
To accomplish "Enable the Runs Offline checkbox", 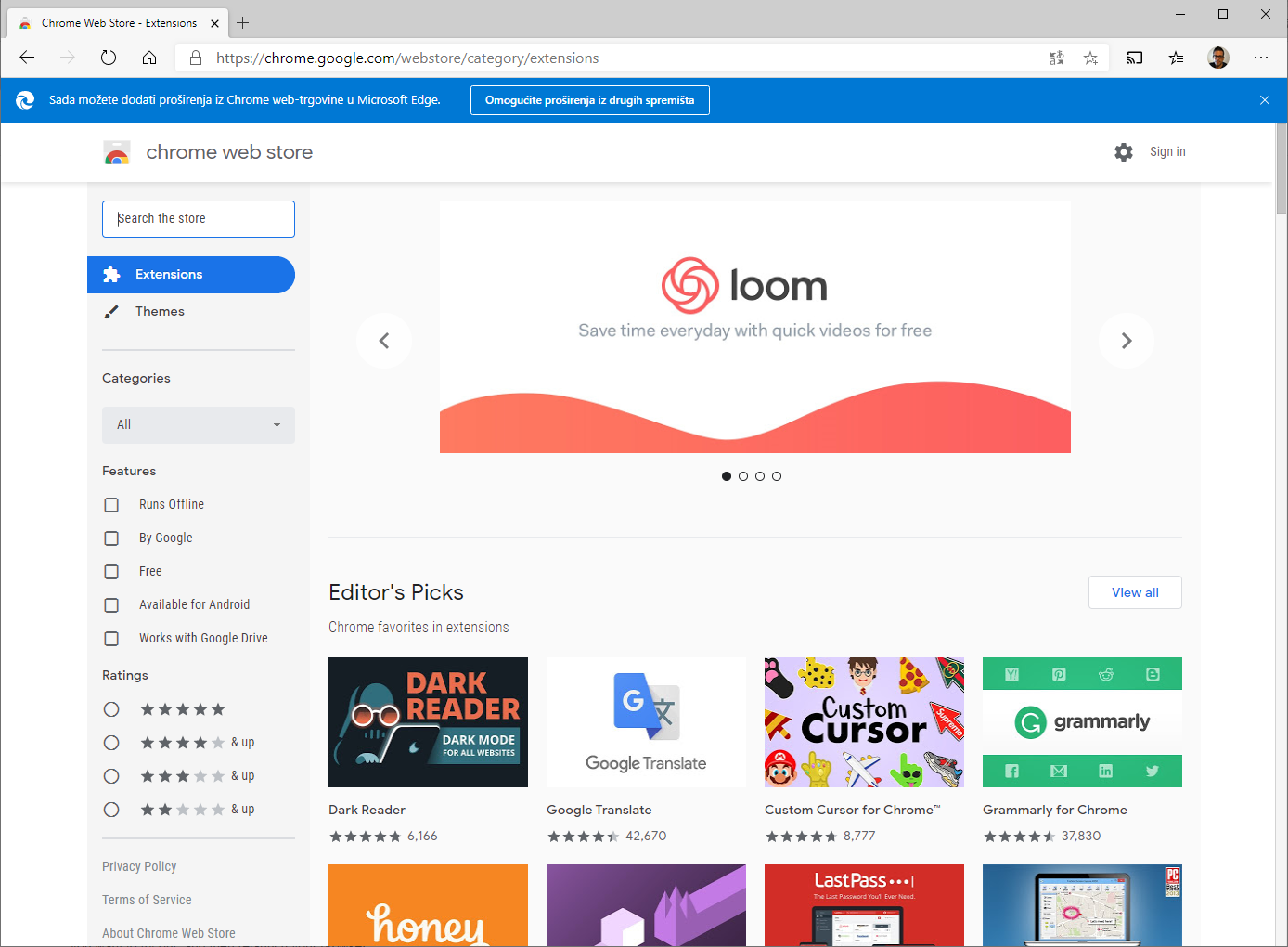I will point(111,505).
